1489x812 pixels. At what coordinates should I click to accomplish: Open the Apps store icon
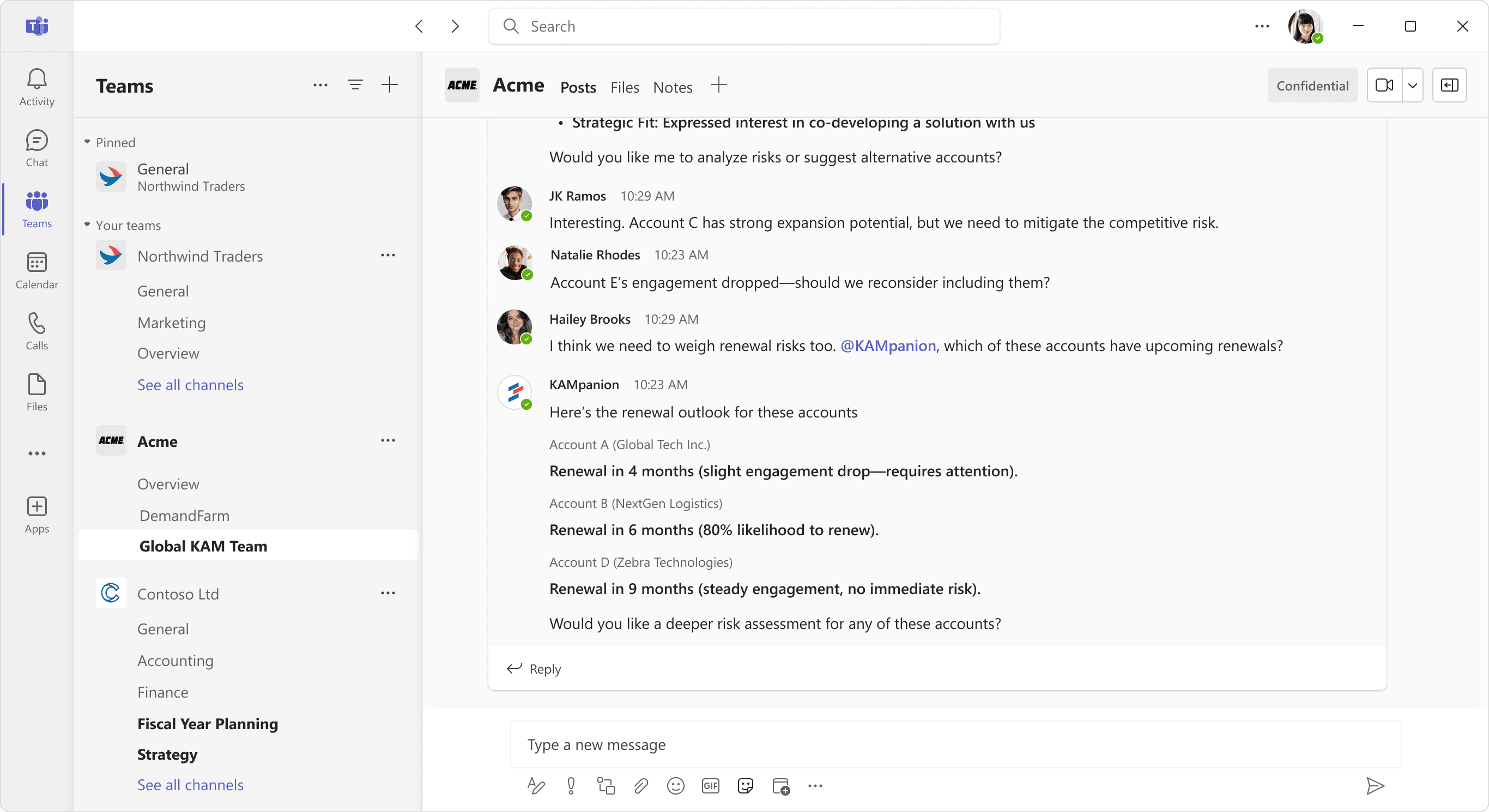pyautogui.click(x=37, y=514)
